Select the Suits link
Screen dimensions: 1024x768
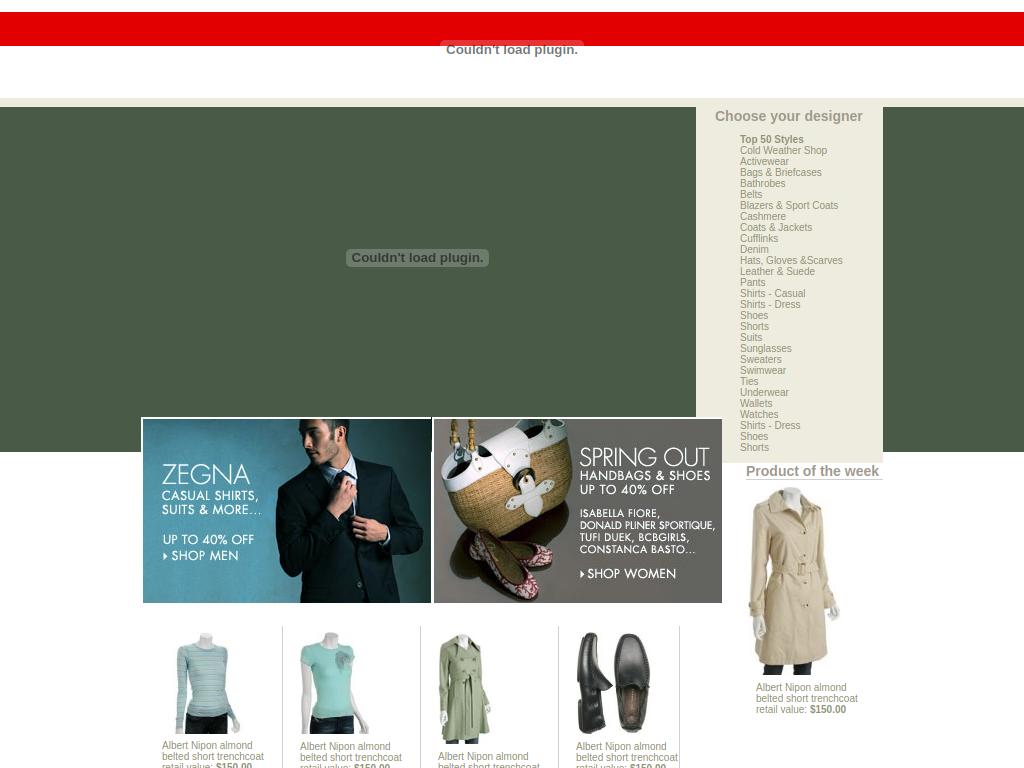751,338
